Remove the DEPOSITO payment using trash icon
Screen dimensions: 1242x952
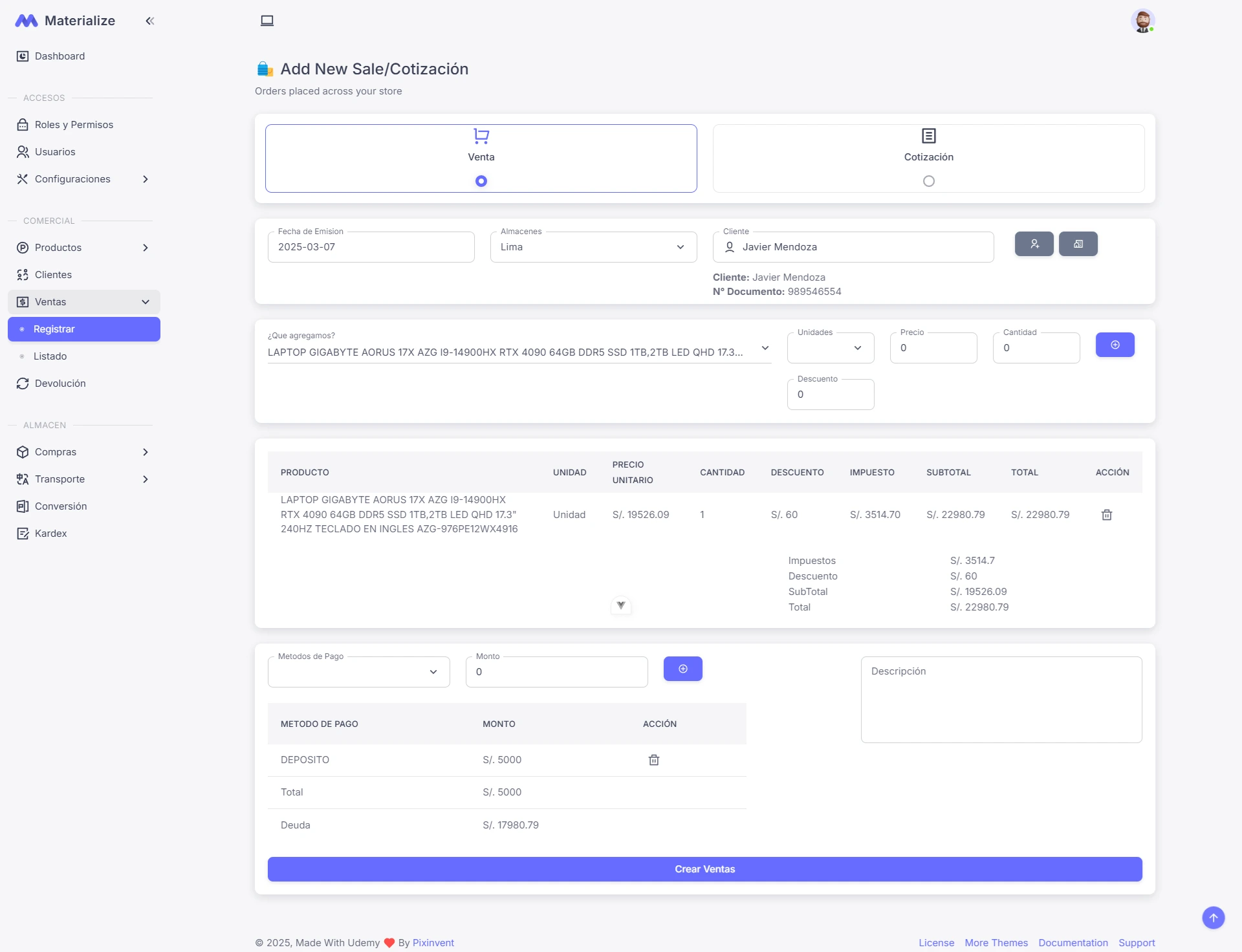654,760
